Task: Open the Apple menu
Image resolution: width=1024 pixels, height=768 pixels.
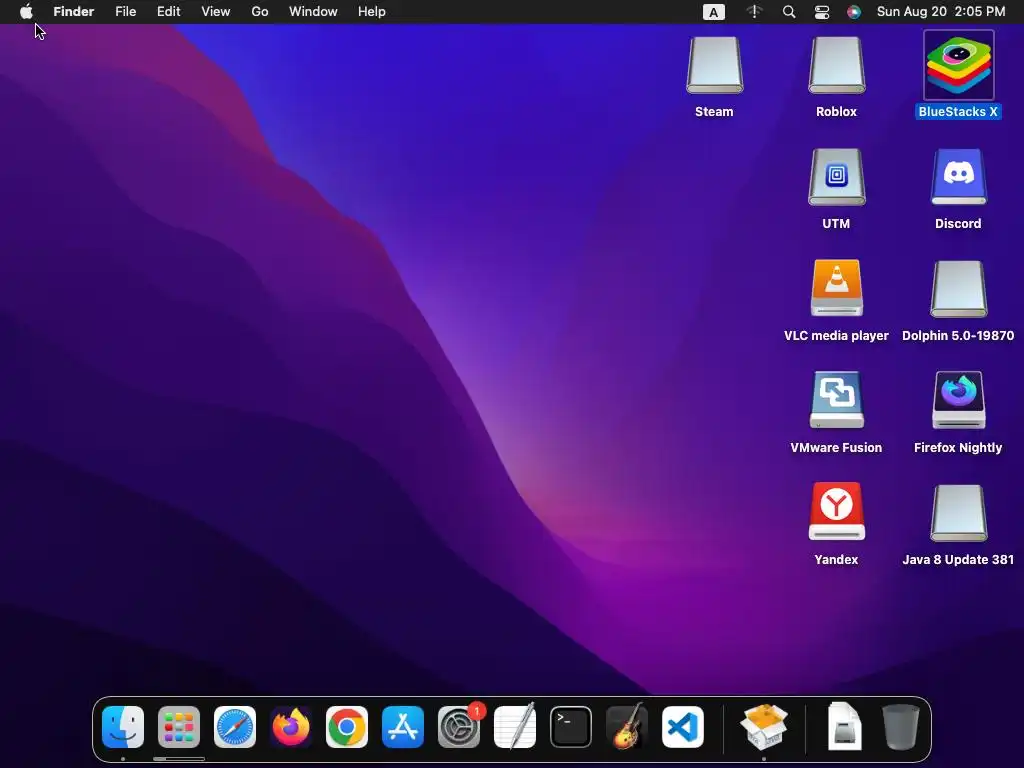Action: [x=26, y=12]
